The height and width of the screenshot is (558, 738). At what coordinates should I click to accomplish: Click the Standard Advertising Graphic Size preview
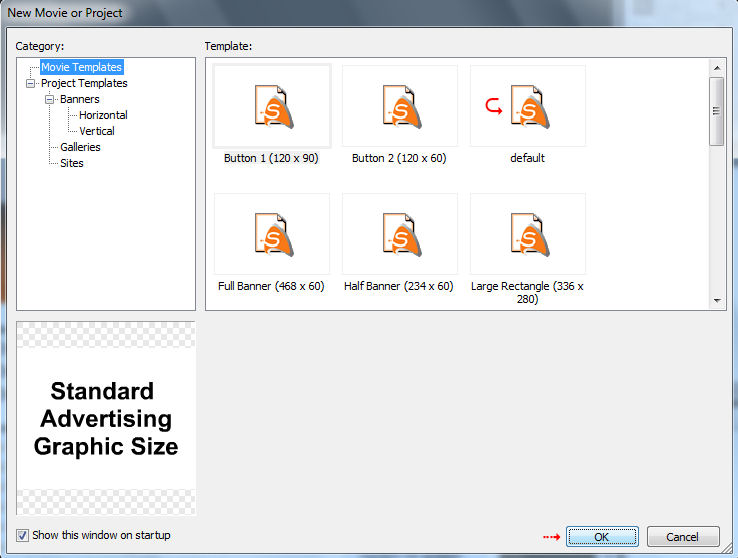pos(106,419)
